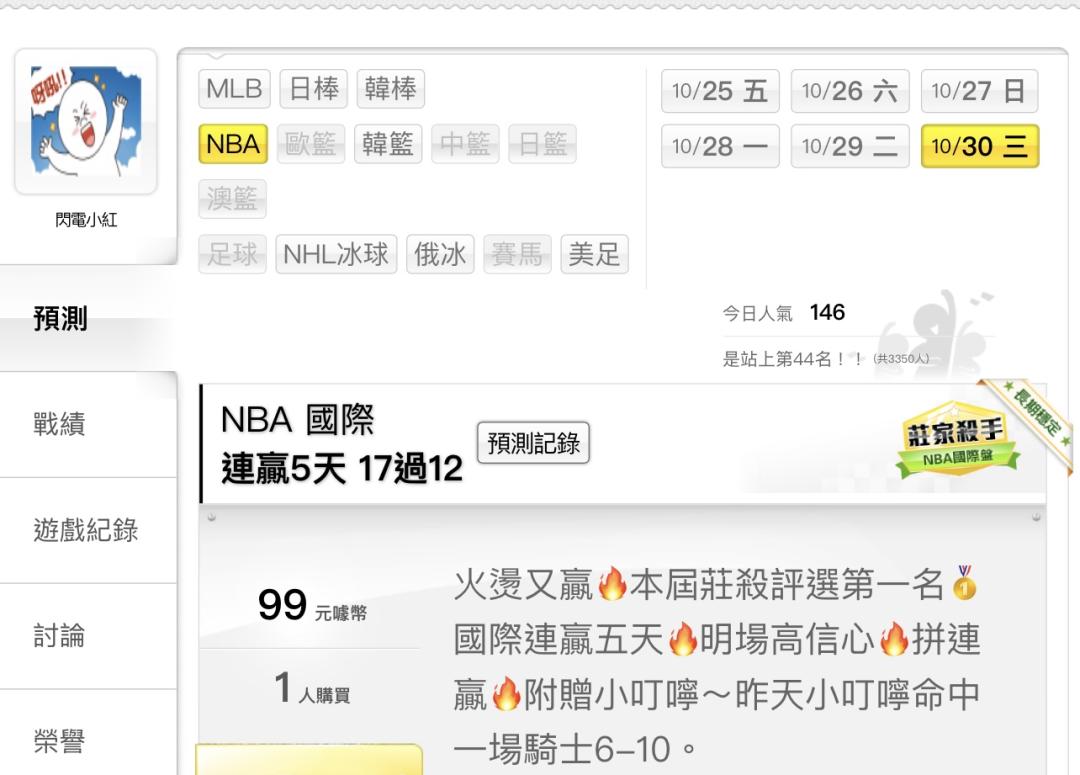The image size is (1080, 775).
Task: Choose the 韓籃 league filter
Action: 388,144
